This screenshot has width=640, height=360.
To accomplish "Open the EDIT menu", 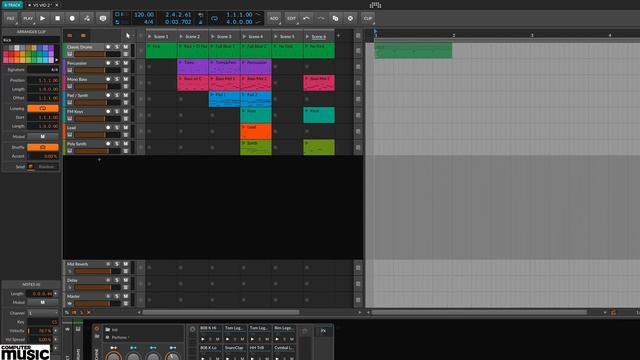I will [291, 18].
